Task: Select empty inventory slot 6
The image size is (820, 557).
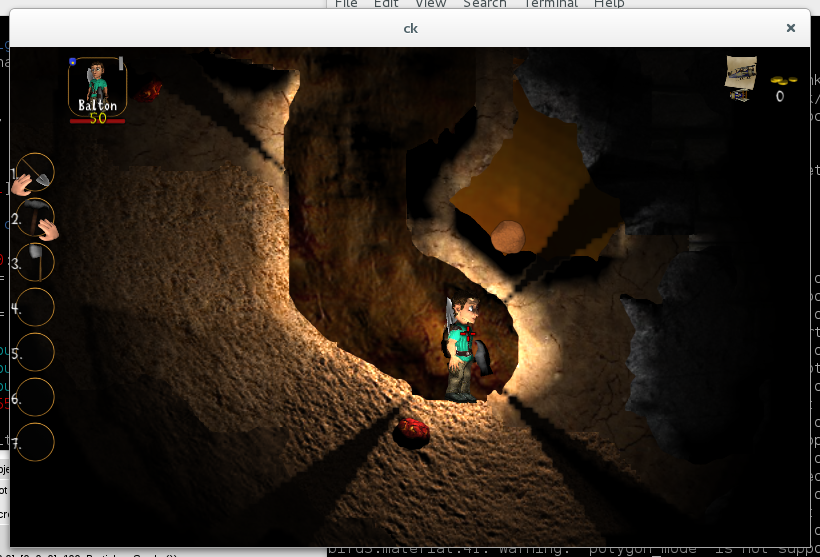Action: [x=35, y=397]
